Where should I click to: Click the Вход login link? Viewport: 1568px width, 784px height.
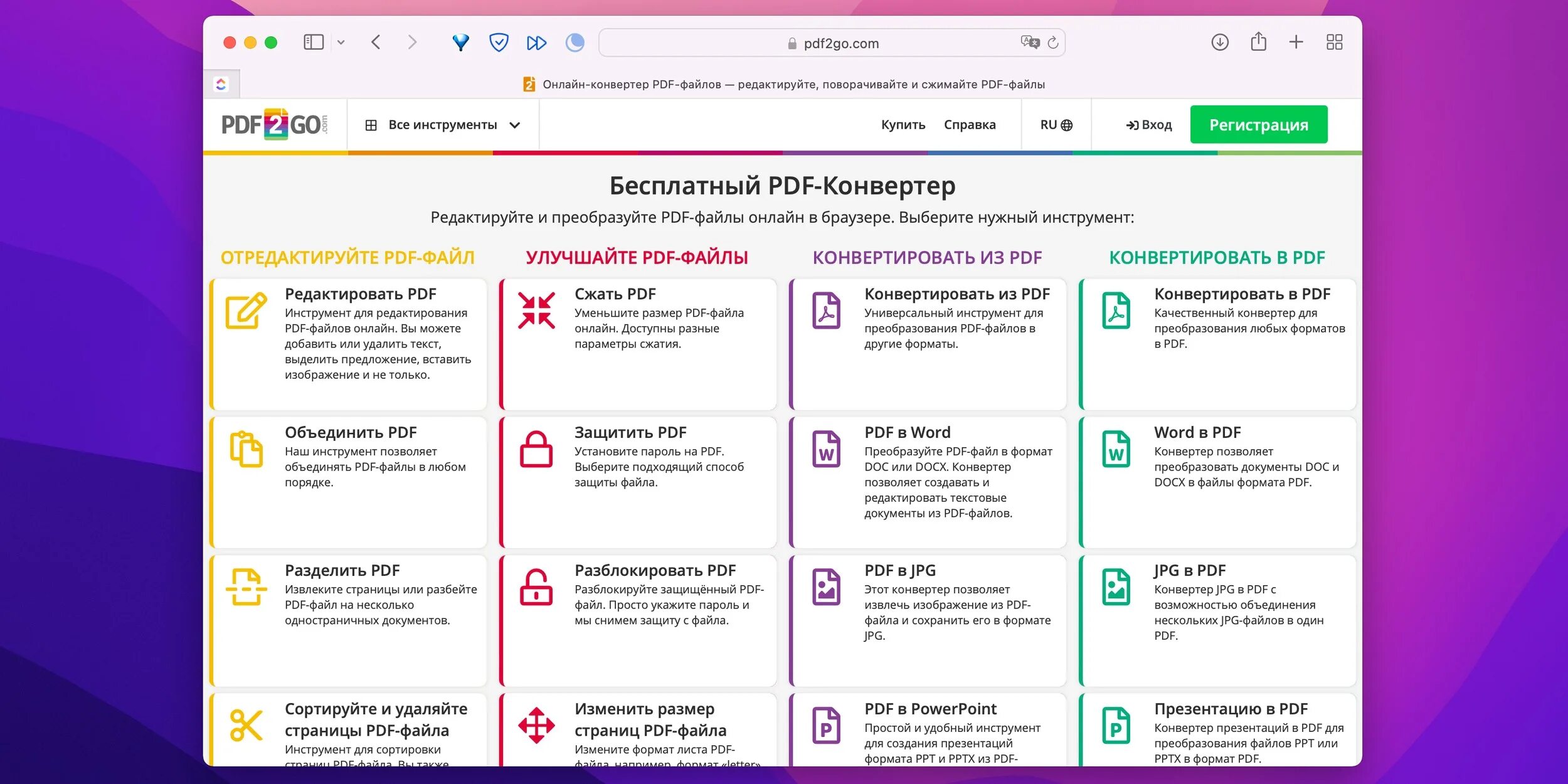[x=1149, y=125]
